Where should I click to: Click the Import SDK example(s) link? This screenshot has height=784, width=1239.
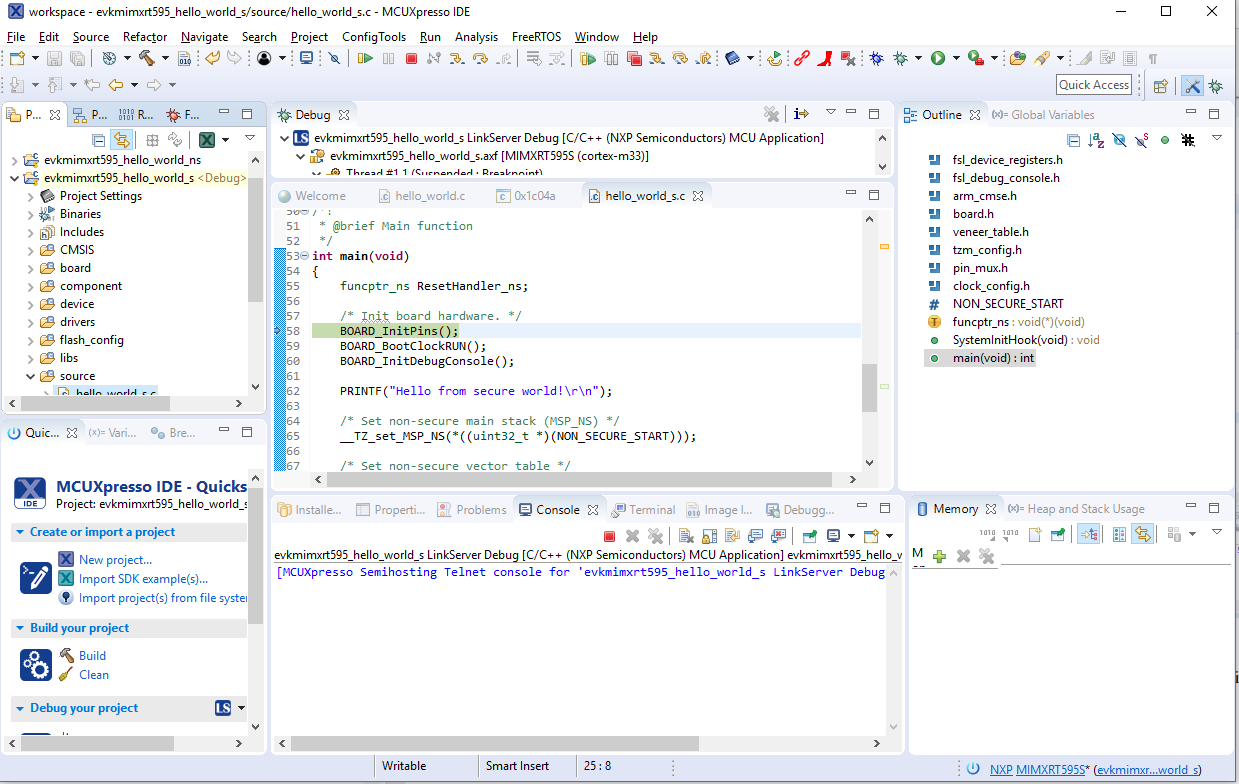143,578
